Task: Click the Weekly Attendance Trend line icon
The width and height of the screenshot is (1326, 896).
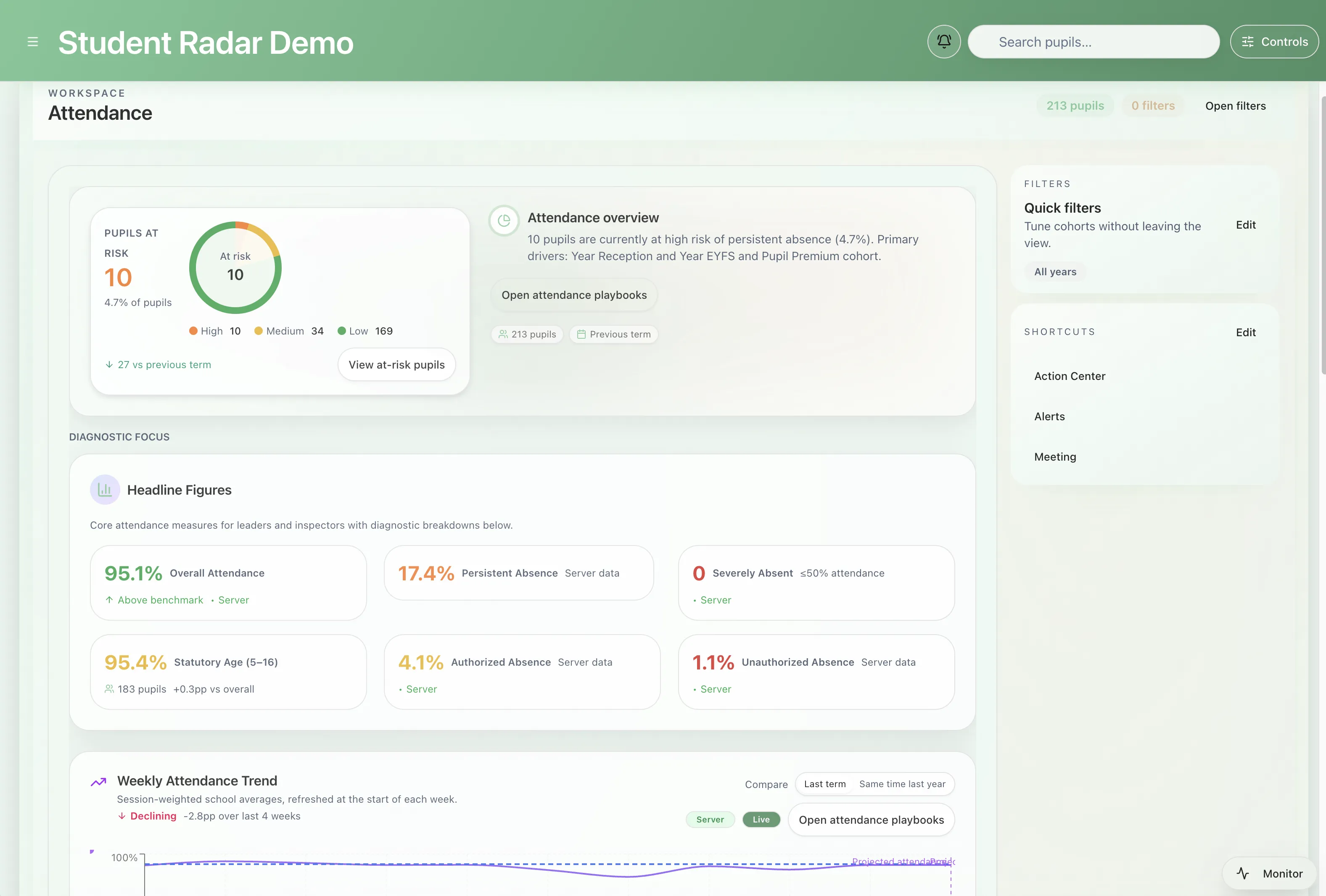Action: (x=99, y=781)
